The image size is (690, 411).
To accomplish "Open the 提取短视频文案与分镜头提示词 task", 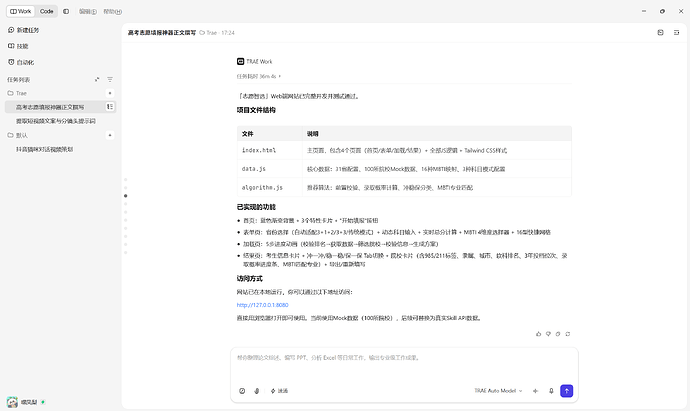I will [56, 121].
